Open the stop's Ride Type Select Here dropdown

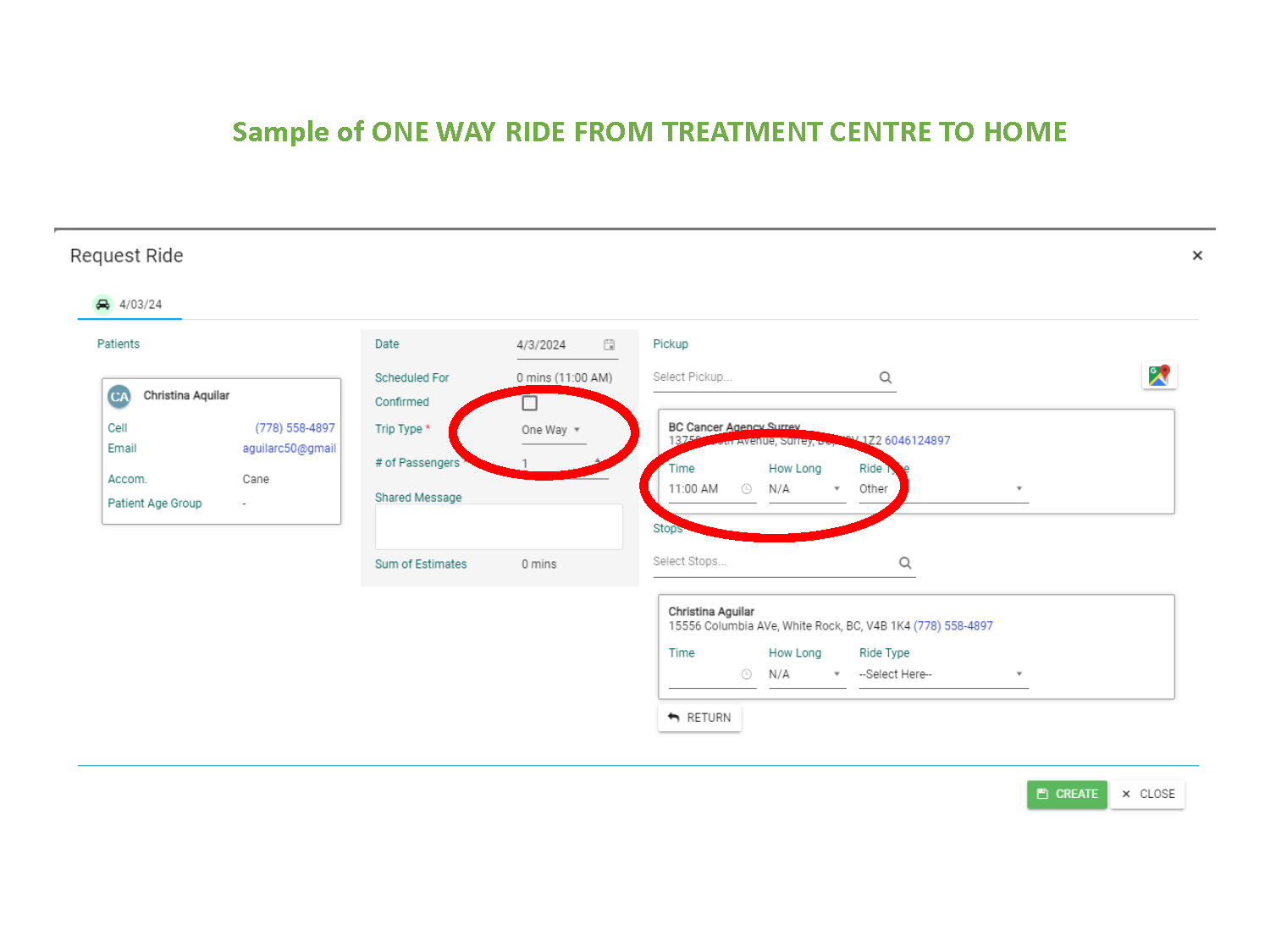tap(942, 674)
